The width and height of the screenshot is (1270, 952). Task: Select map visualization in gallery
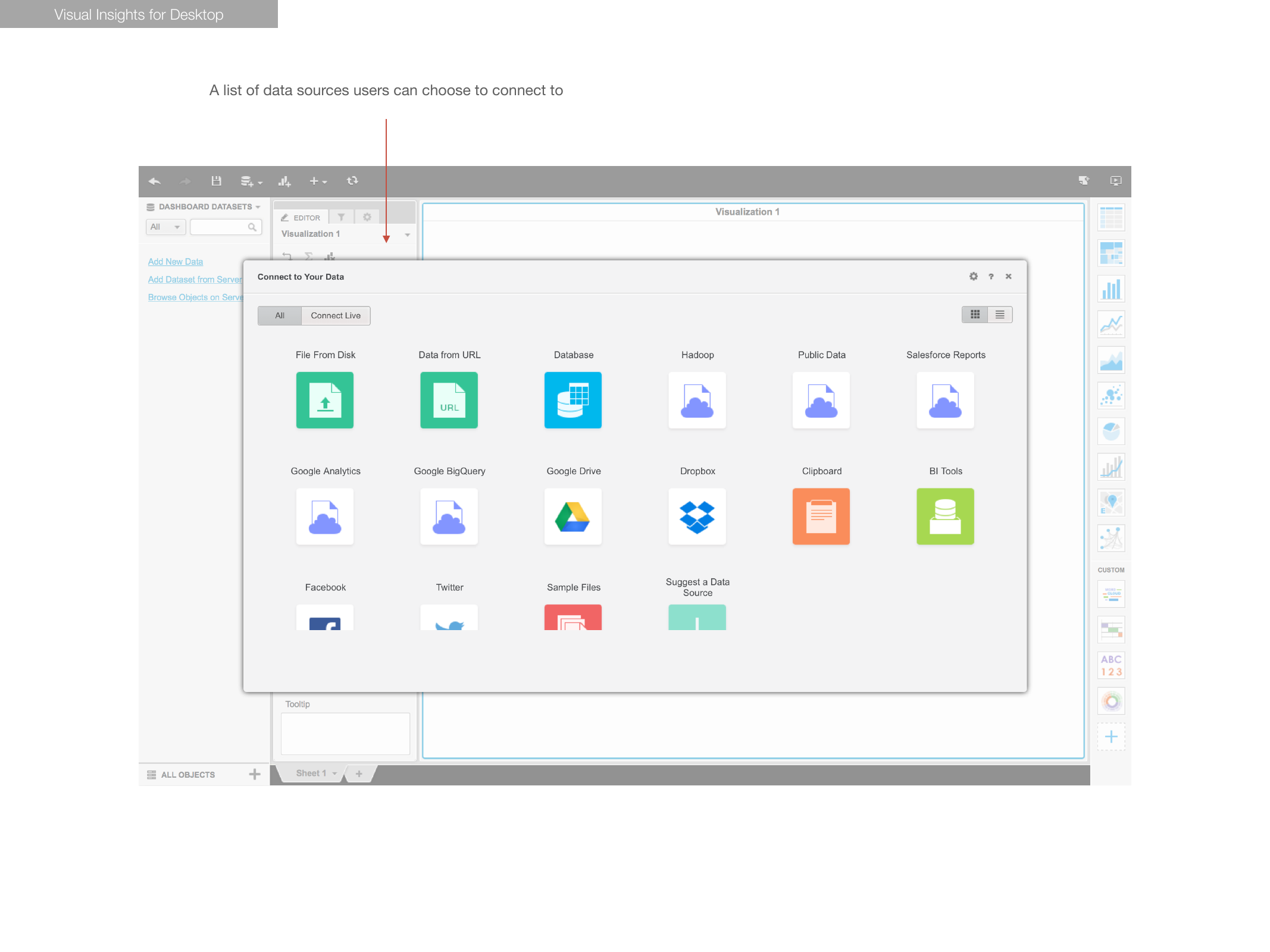coord(1111,503)
